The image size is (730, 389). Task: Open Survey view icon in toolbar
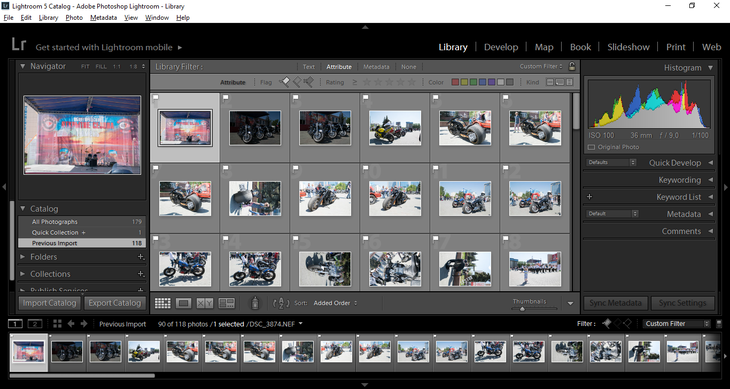point(227,303)
